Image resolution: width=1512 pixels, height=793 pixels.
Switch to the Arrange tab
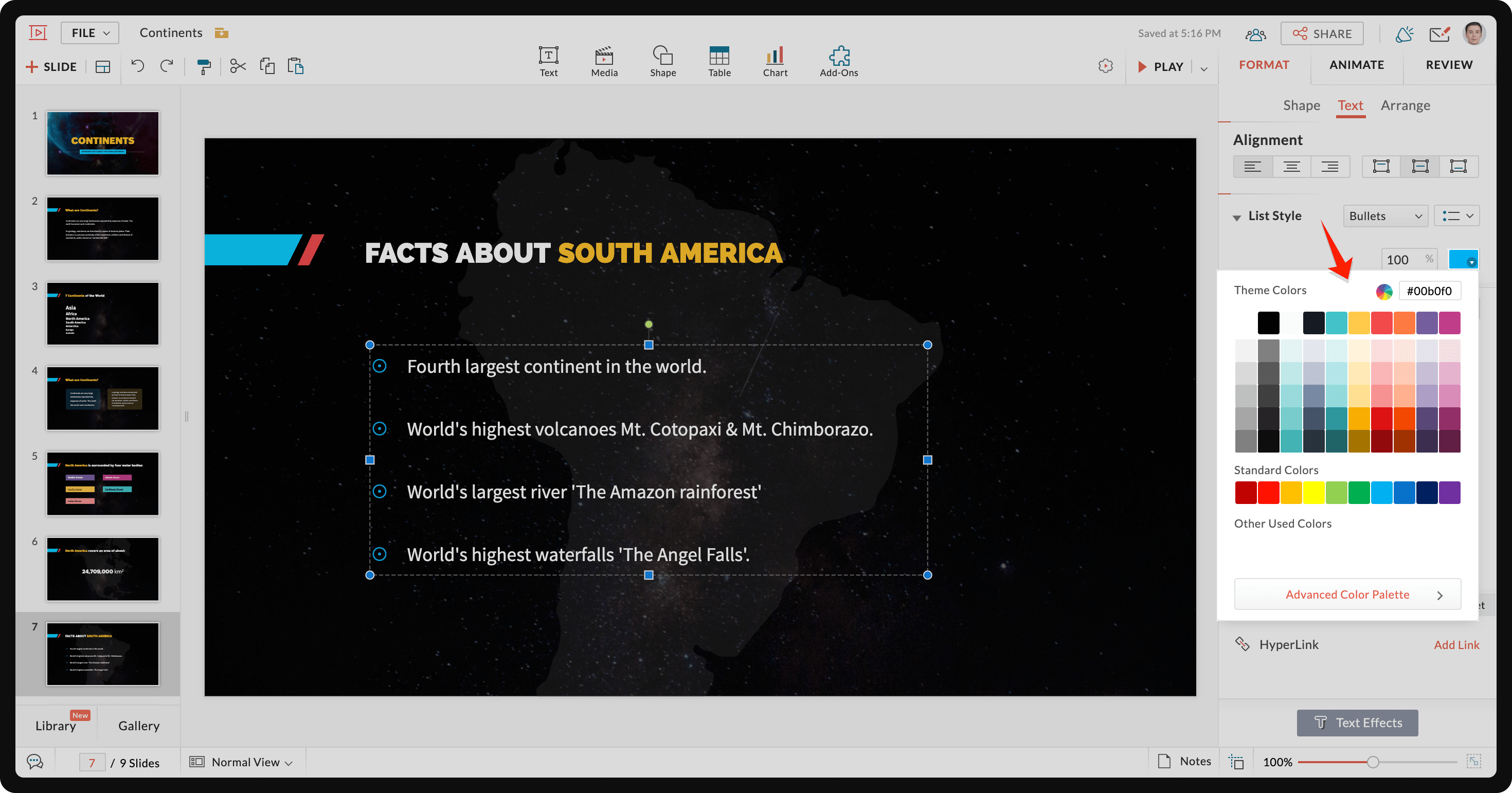1405,105
